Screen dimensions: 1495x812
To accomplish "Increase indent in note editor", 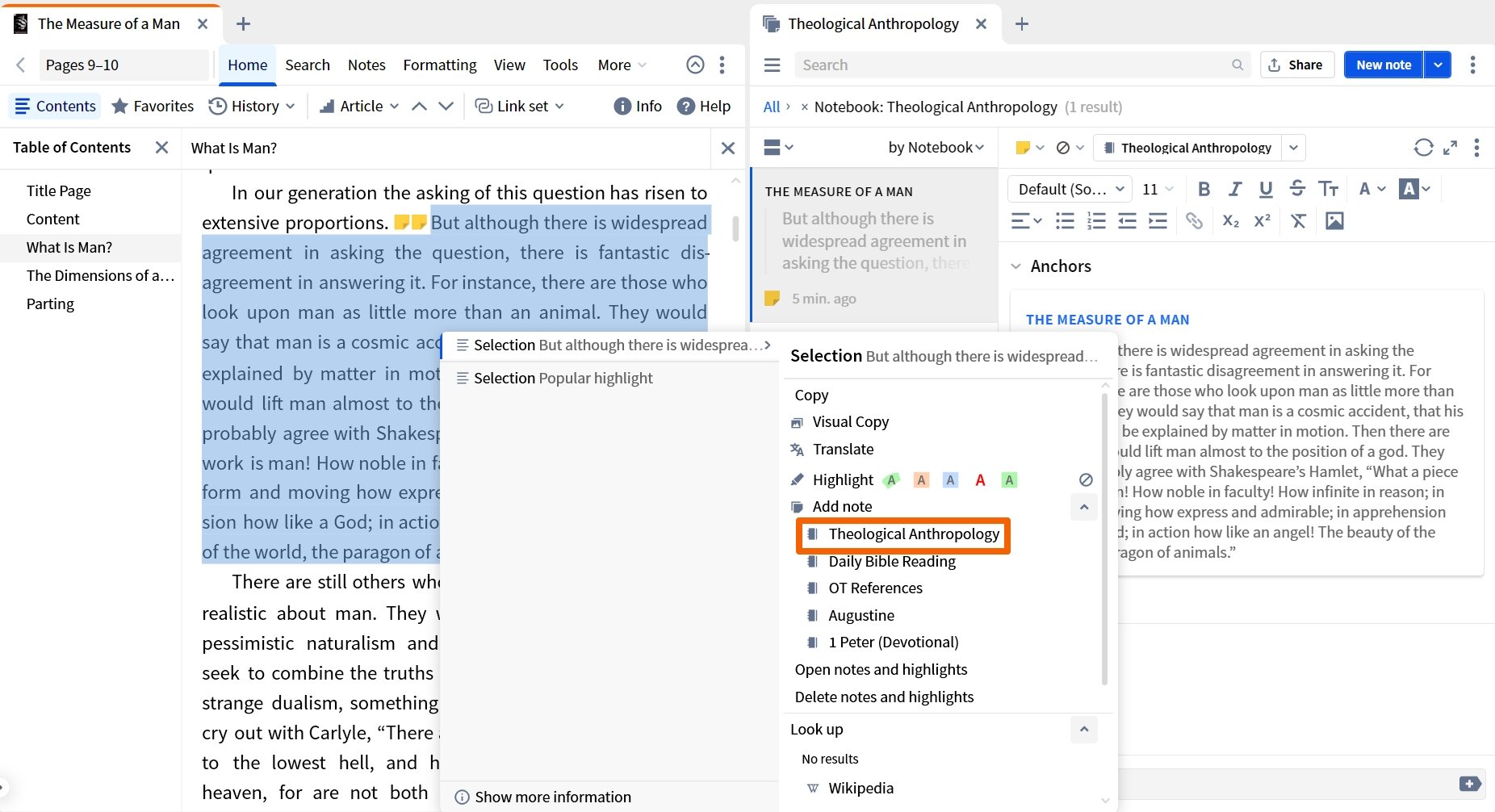I will point(1158,221).
